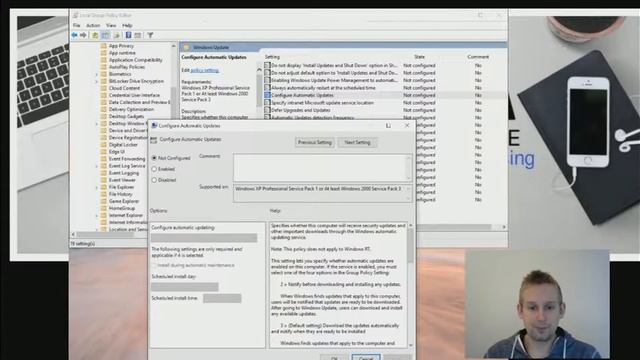Click the Forward arrow in the toolbar
Image resolution: width=640 pixels, height=360 pixels.
point(83,36)
